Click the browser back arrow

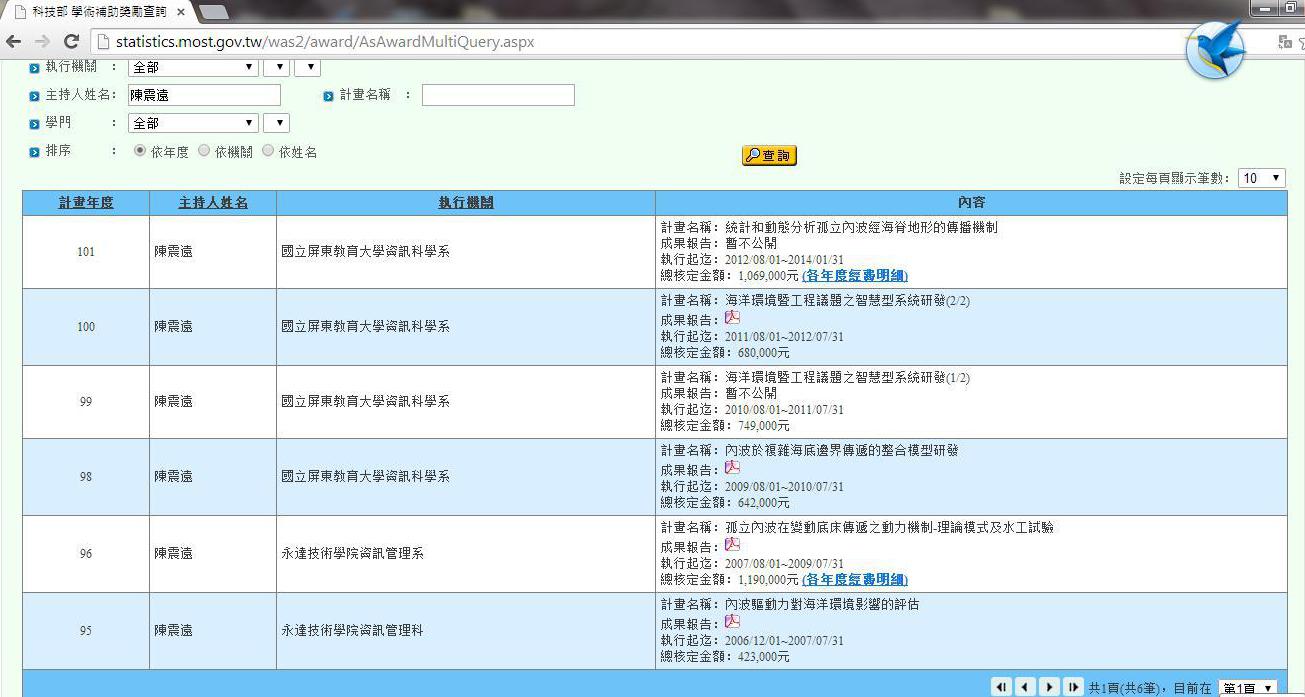pyautogui.click(x=14, y=42)
